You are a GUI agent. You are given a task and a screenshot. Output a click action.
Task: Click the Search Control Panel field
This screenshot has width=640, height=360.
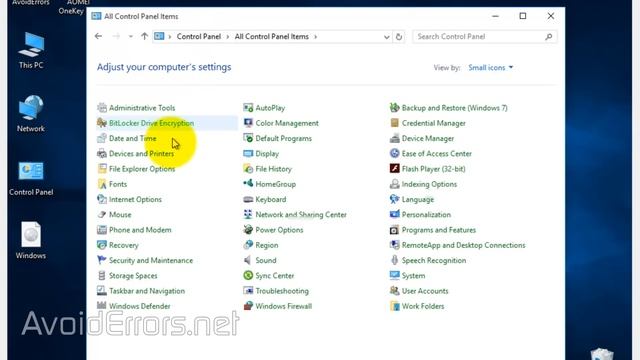pyautogui.click(x=484, y=37)
